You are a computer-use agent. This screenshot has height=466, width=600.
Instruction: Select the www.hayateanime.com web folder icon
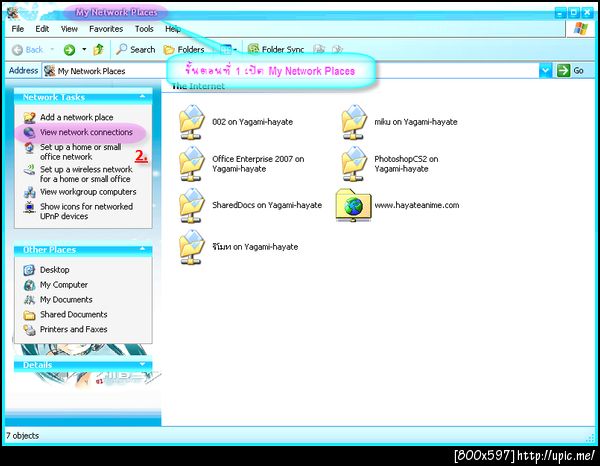pos(354,205)
